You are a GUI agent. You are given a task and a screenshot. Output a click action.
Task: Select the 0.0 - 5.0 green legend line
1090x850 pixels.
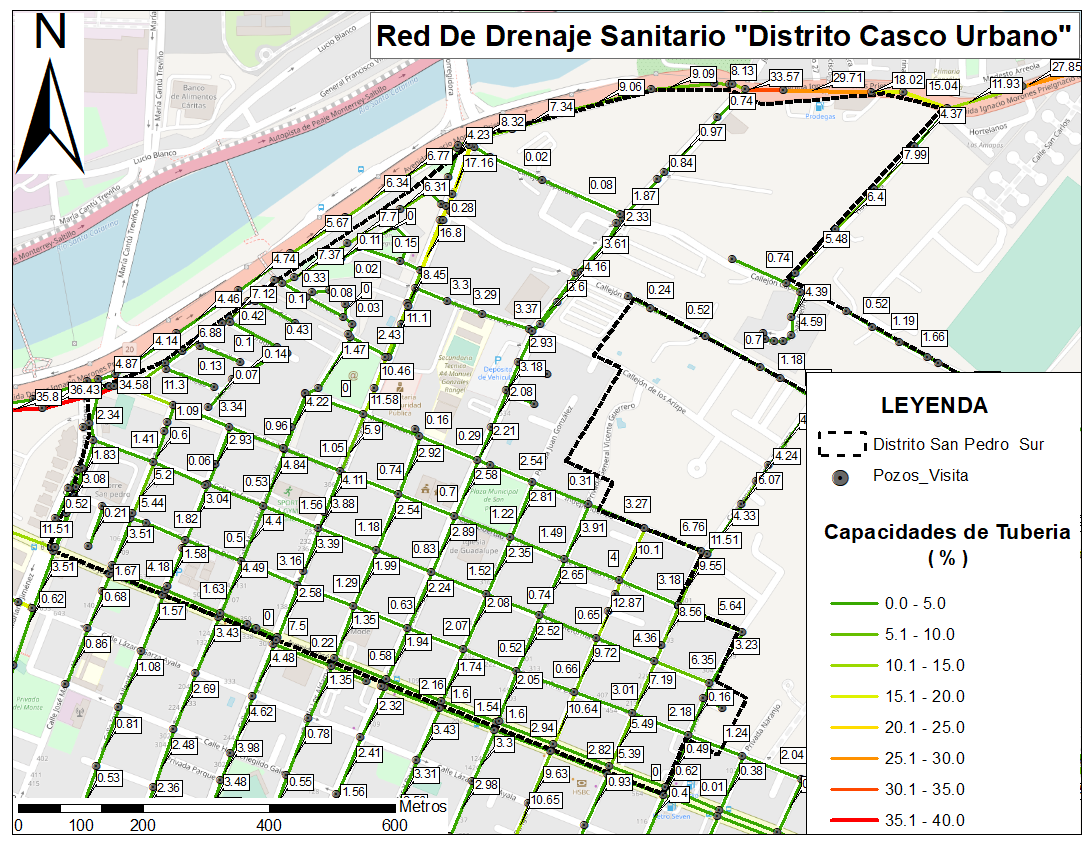[x=854, y=604]
